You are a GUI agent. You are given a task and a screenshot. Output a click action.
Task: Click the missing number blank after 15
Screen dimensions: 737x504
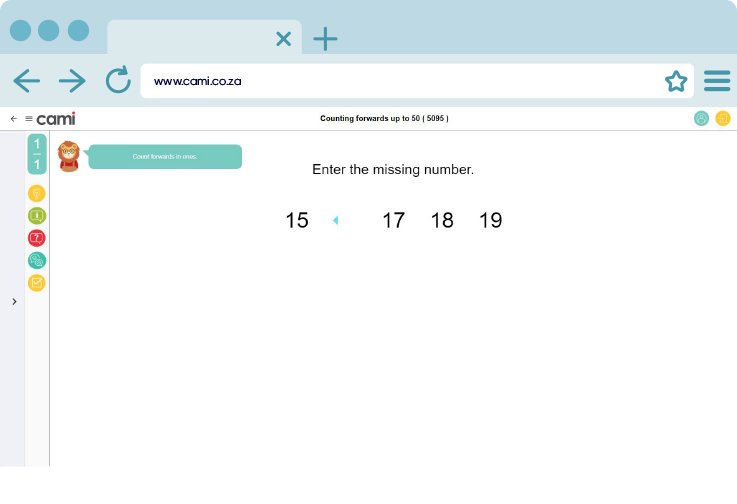pos(345,221)
